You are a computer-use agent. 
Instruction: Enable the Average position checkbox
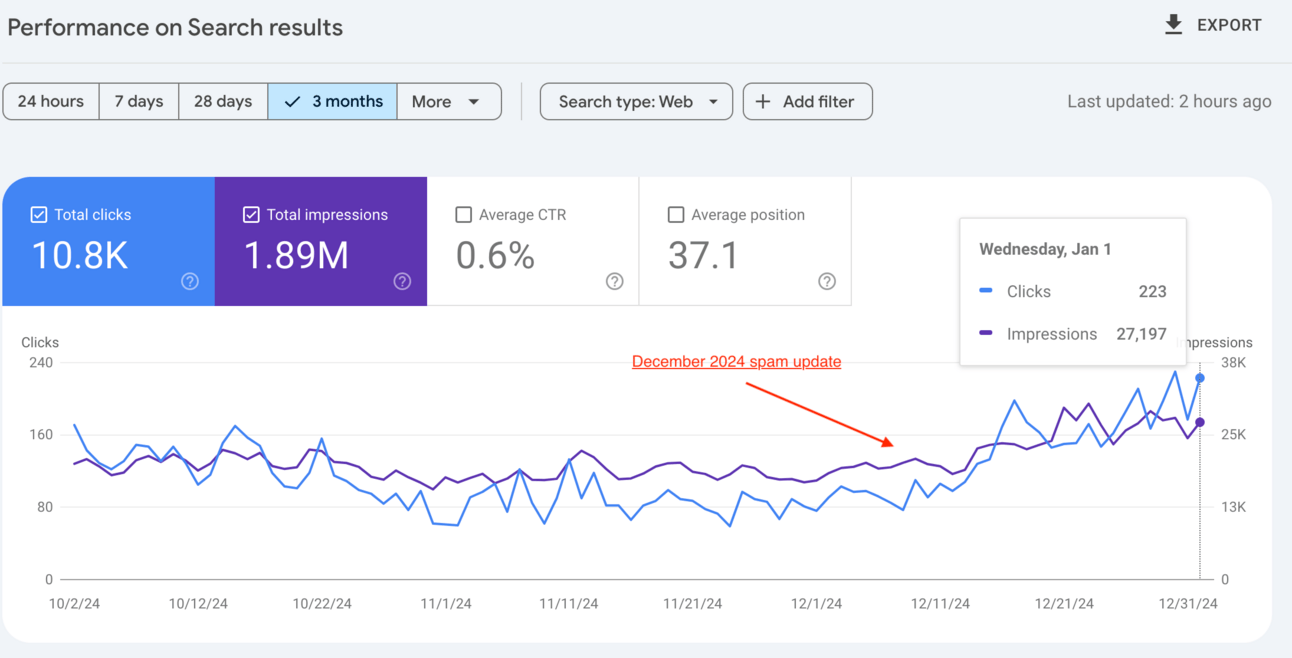[x=676, y=214]
